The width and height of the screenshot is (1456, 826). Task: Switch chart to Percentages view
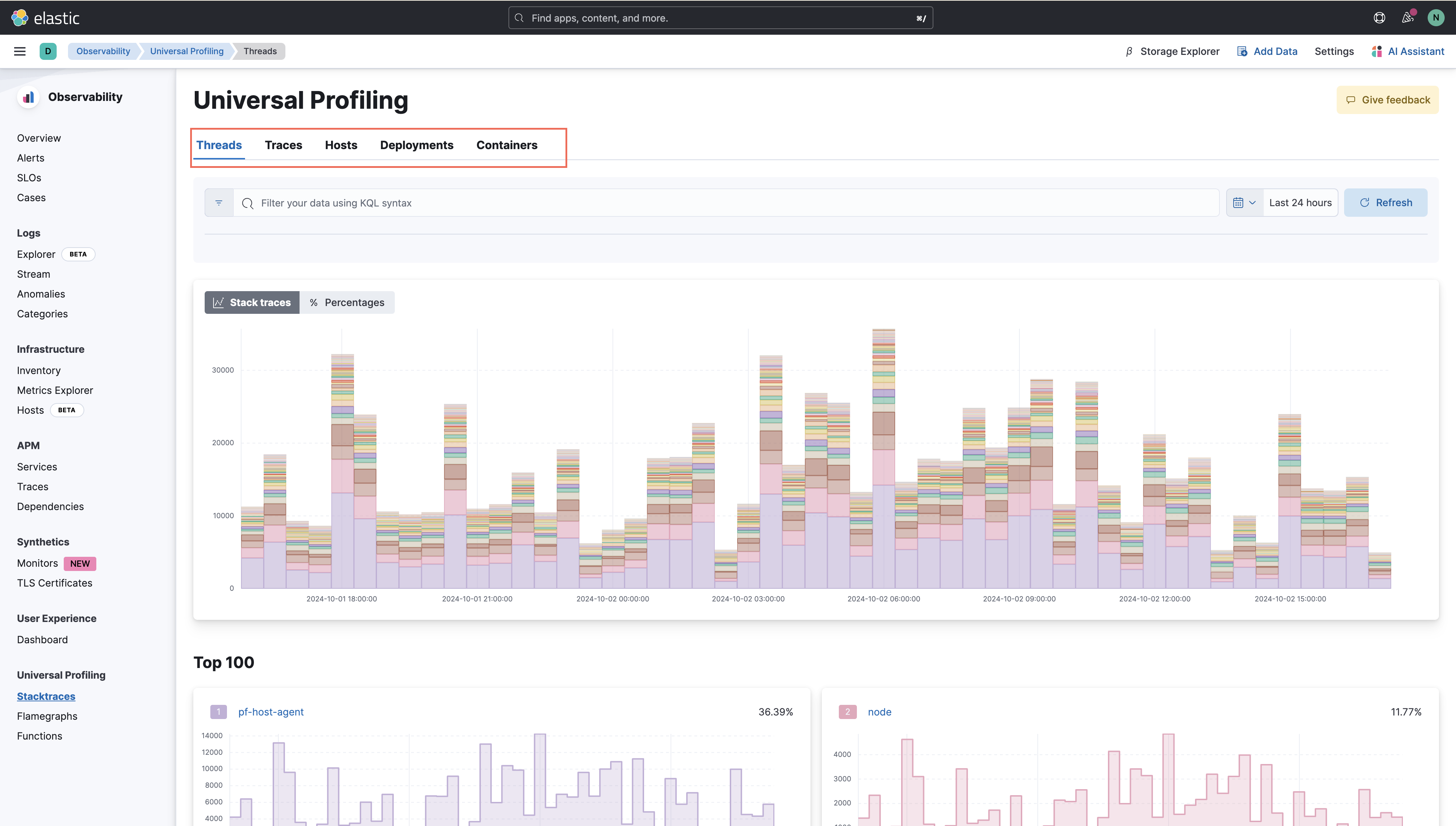[347, 302]
